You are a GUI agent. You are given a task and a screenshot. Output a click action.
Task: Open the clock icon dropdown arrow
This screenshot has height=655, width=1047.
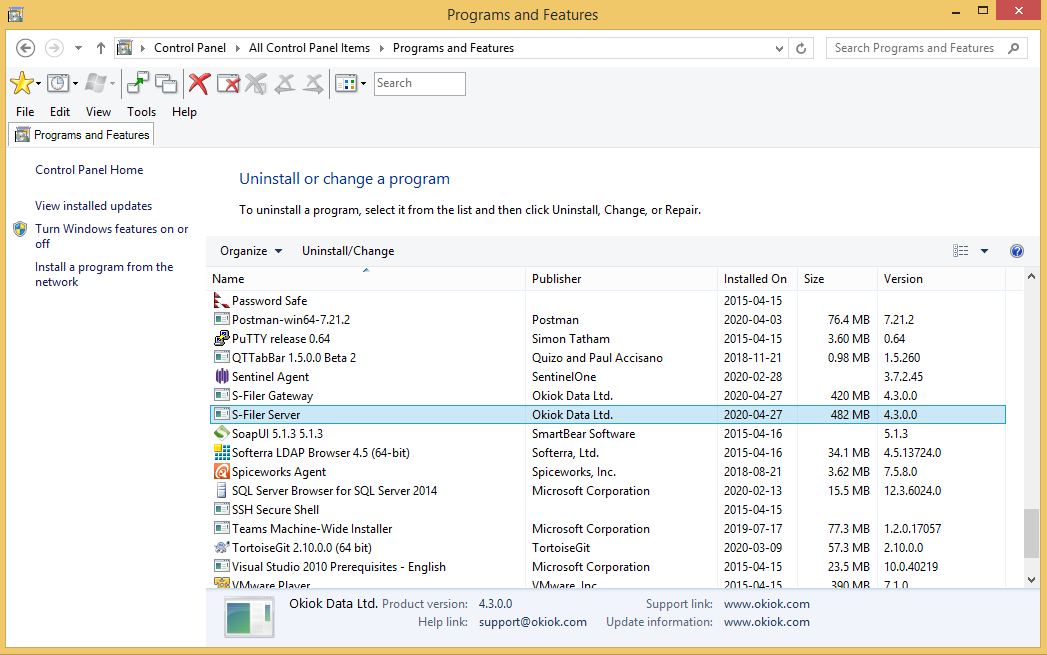(75, 84)
